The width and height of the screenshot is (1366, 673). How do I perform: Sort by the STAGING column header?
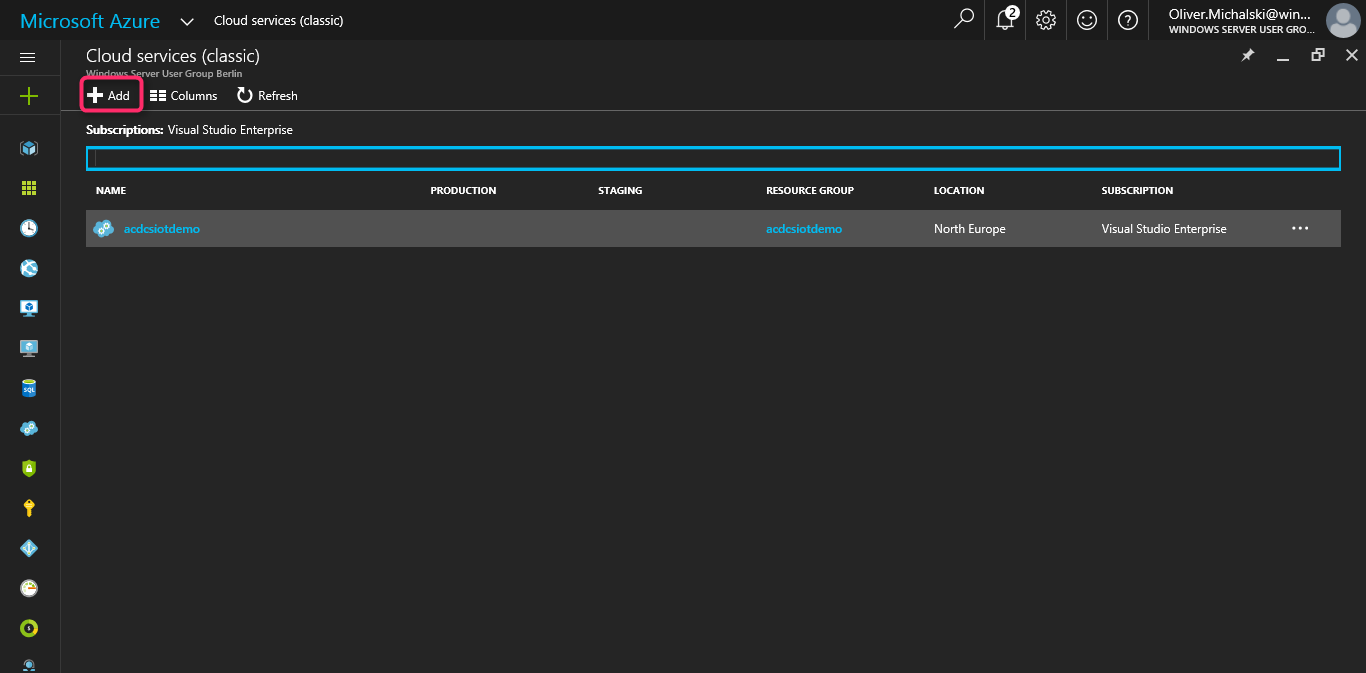point(620,190)
